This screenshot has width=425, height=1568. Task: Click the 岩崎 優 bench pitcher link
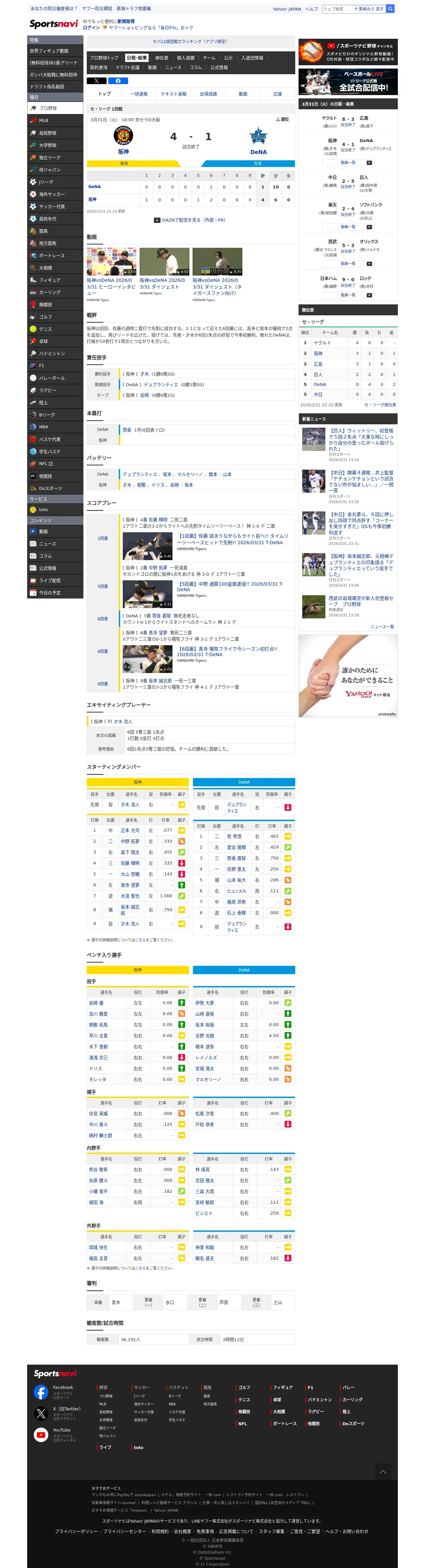96,1003
